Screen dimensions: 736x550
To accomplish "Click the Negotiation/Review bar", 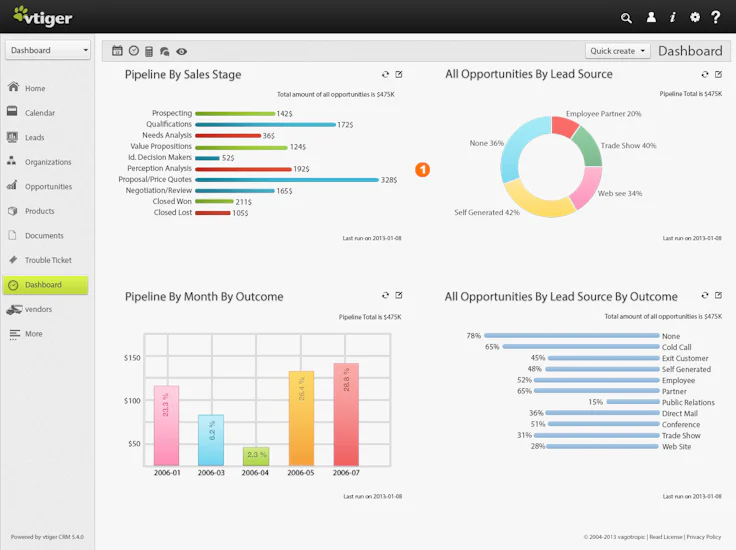I will click(235, 191).
